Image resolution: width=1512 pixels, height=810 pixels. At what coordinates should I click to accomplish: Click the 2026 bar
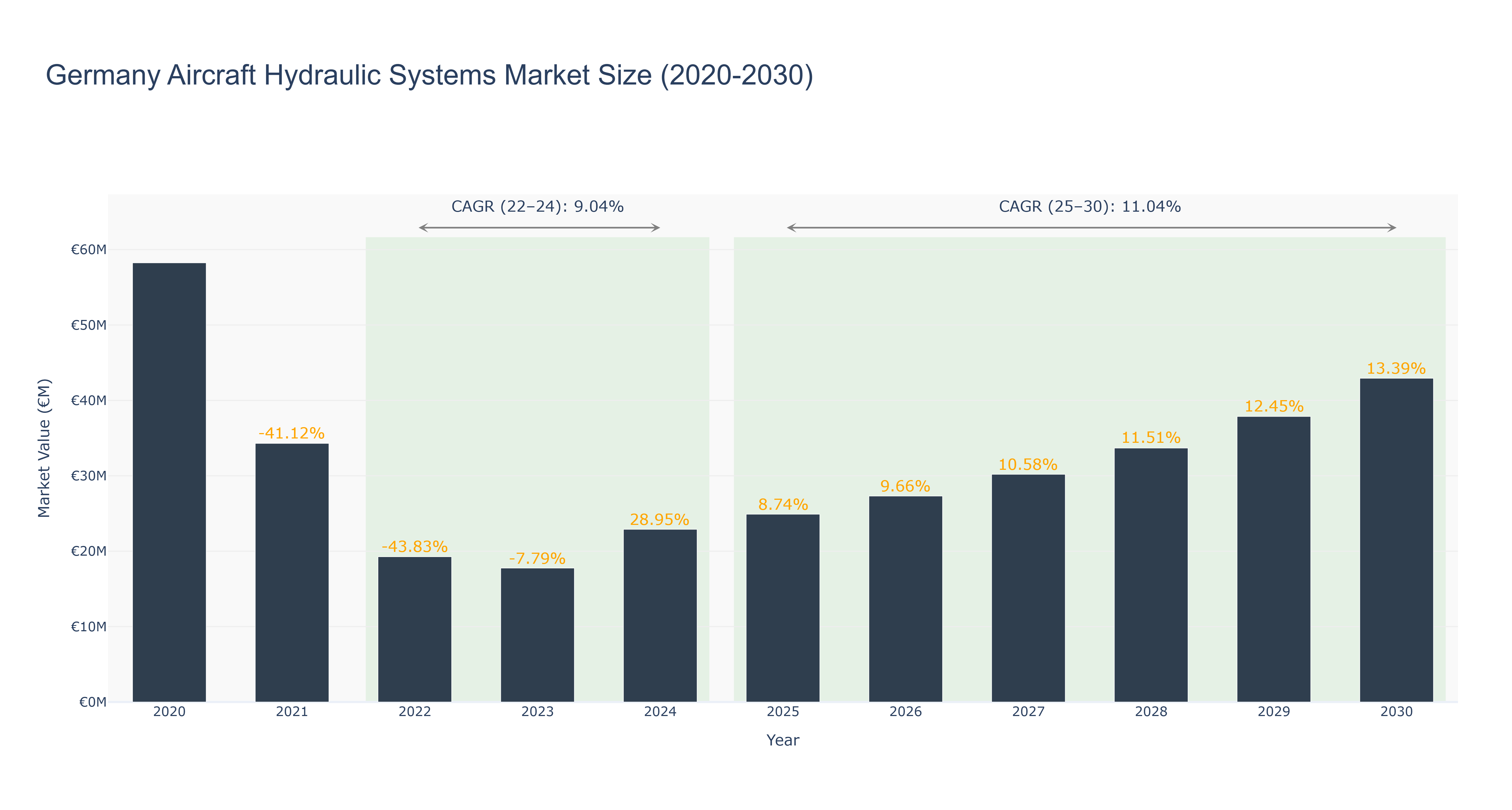[905, 599]
